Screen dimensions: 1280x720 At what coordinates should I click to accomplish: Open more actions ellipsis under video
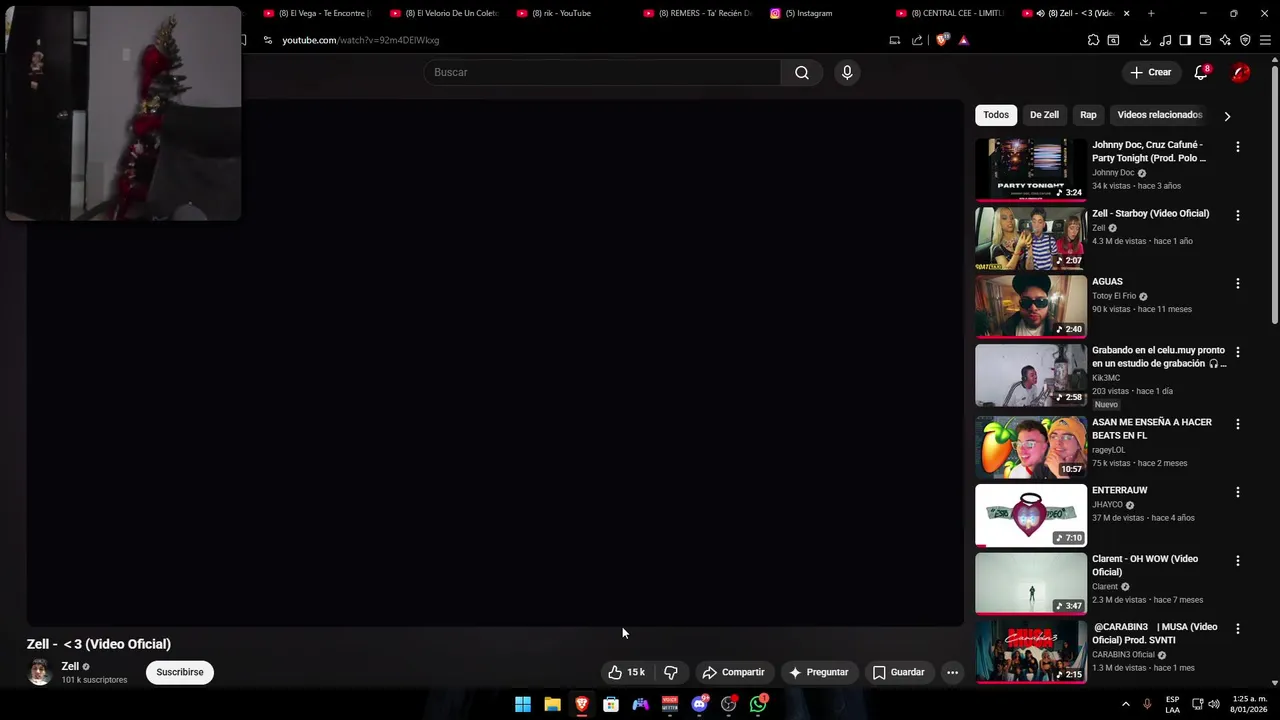click(952, 672)
